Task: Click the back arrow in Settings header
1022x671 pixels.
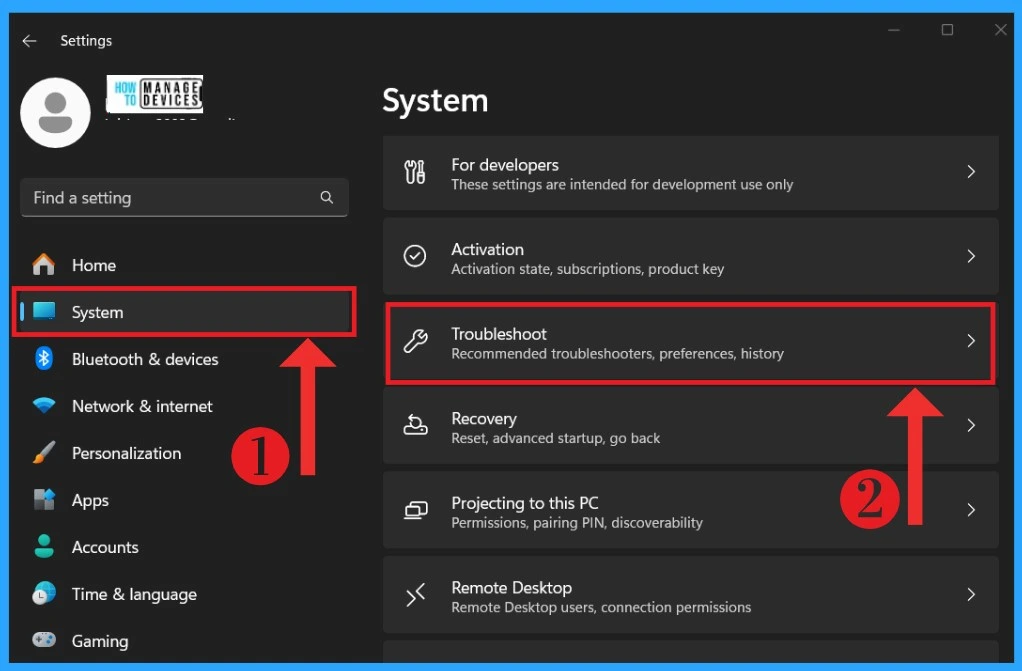Action: 30,41
